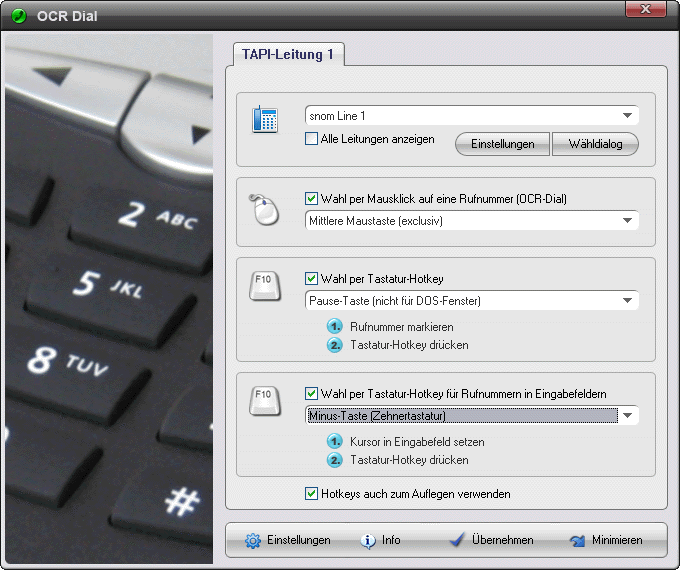Toggle 'Wahl per Mausklick auf eine Rufnummer' checkbox
The image size is (680, 570).
click(x=312, y=198)
